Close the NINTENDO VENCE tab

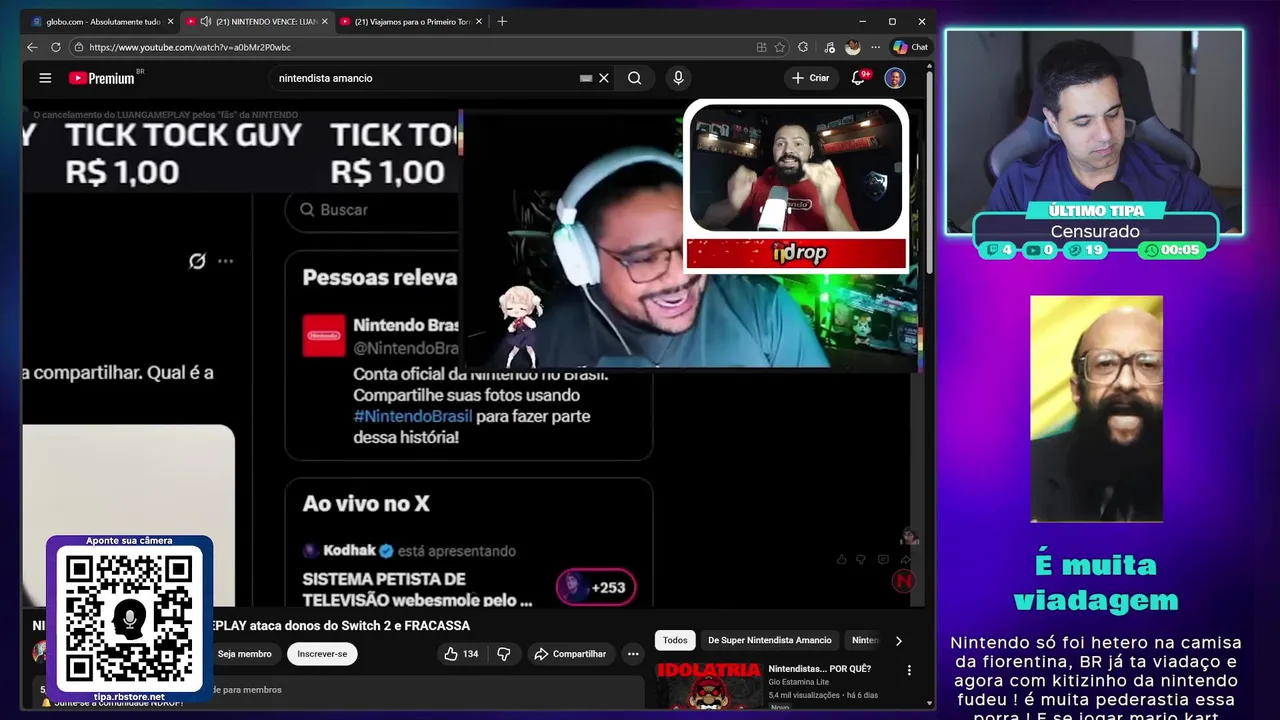[x=324, y=21]
